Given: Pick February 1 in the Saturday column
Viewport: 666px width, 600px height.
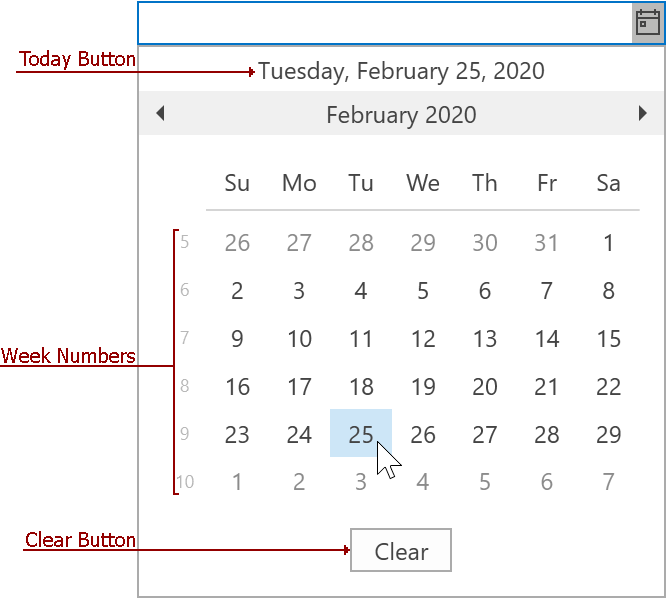Looking at the screenshot, I should 609,243.
